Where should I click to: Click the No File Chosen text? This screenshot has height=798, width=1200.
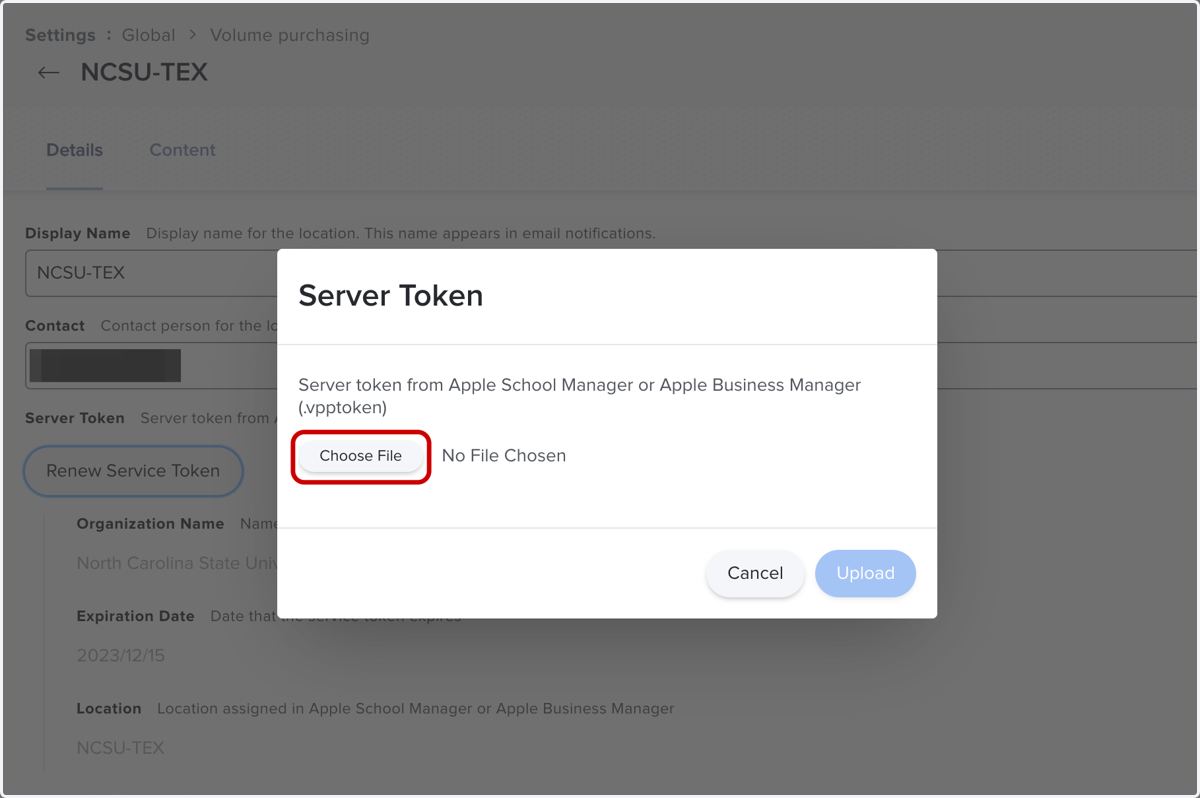coord(504,456)
